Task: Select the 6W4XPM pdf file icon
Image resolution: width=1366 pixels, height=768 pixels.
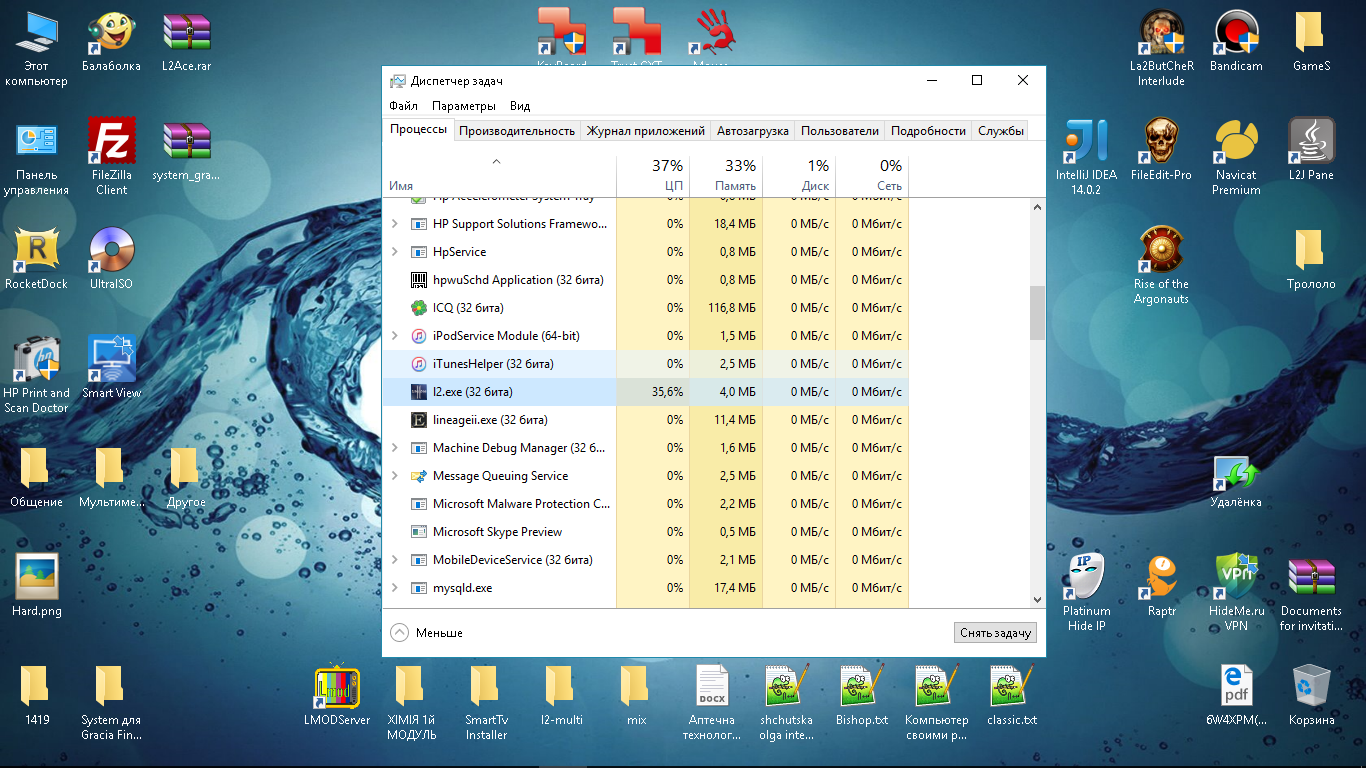Action: 1236,694
